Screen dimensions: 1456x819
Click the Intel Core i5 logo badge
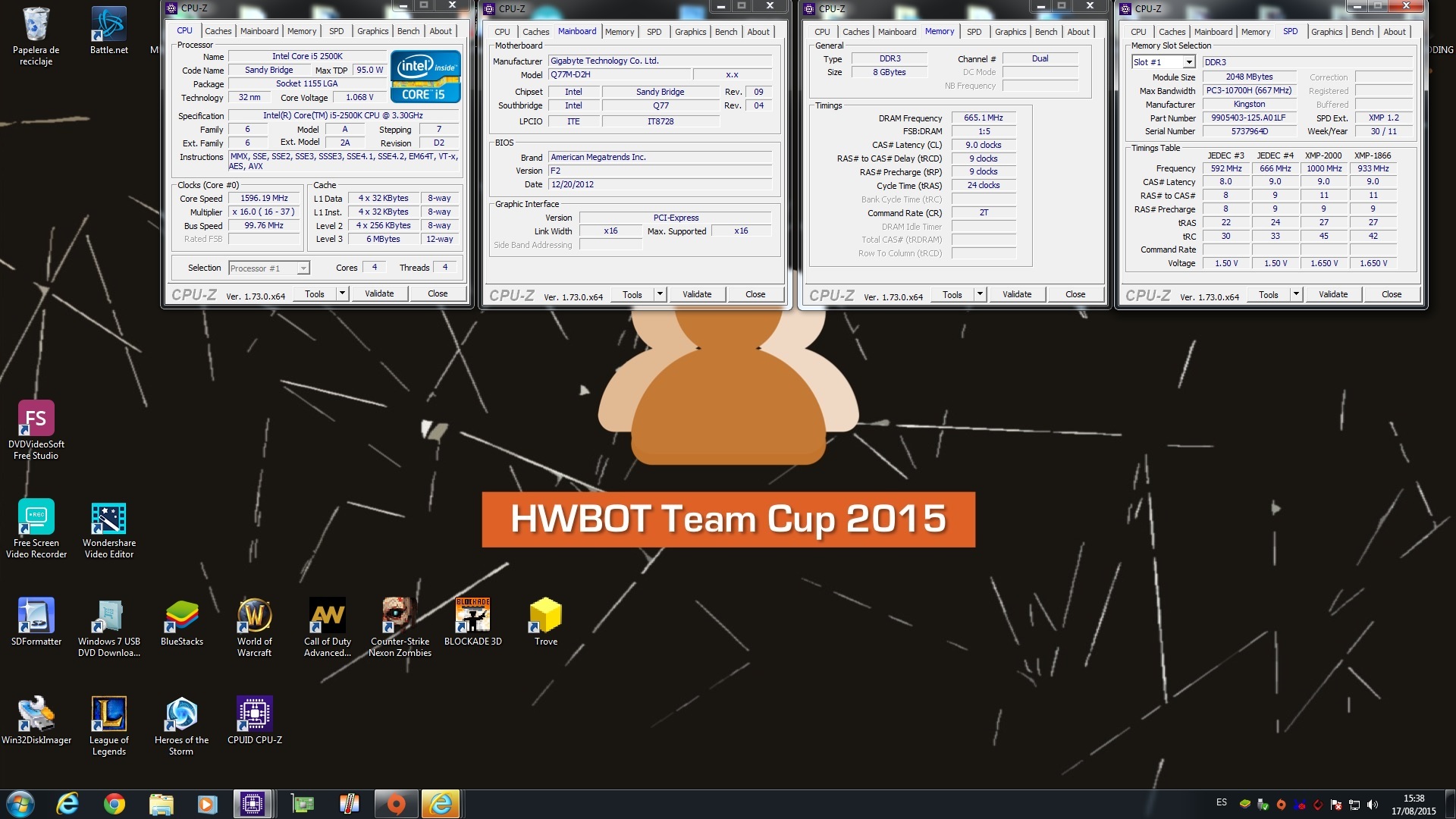(x=425, y=76)
